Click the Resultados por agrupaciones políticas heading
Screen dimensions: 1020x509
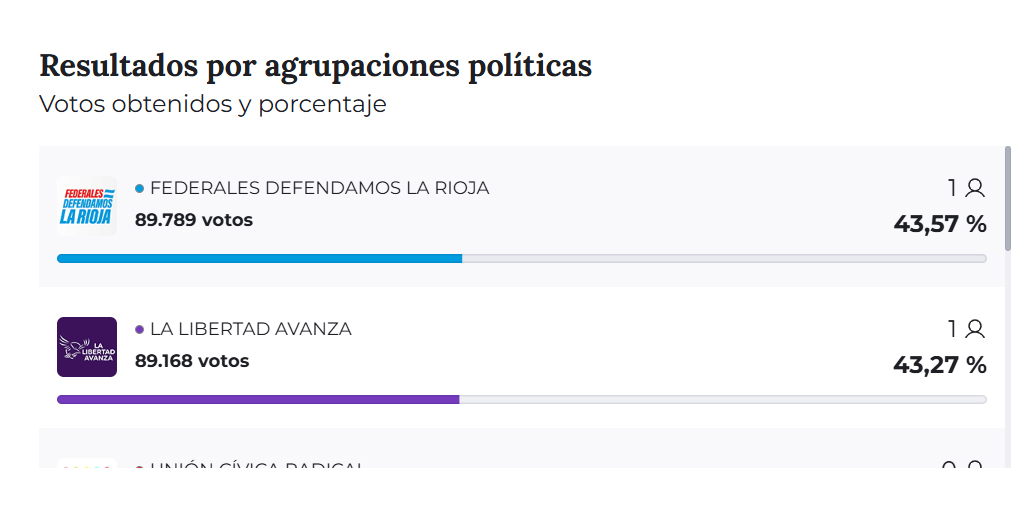click(315, 66)
